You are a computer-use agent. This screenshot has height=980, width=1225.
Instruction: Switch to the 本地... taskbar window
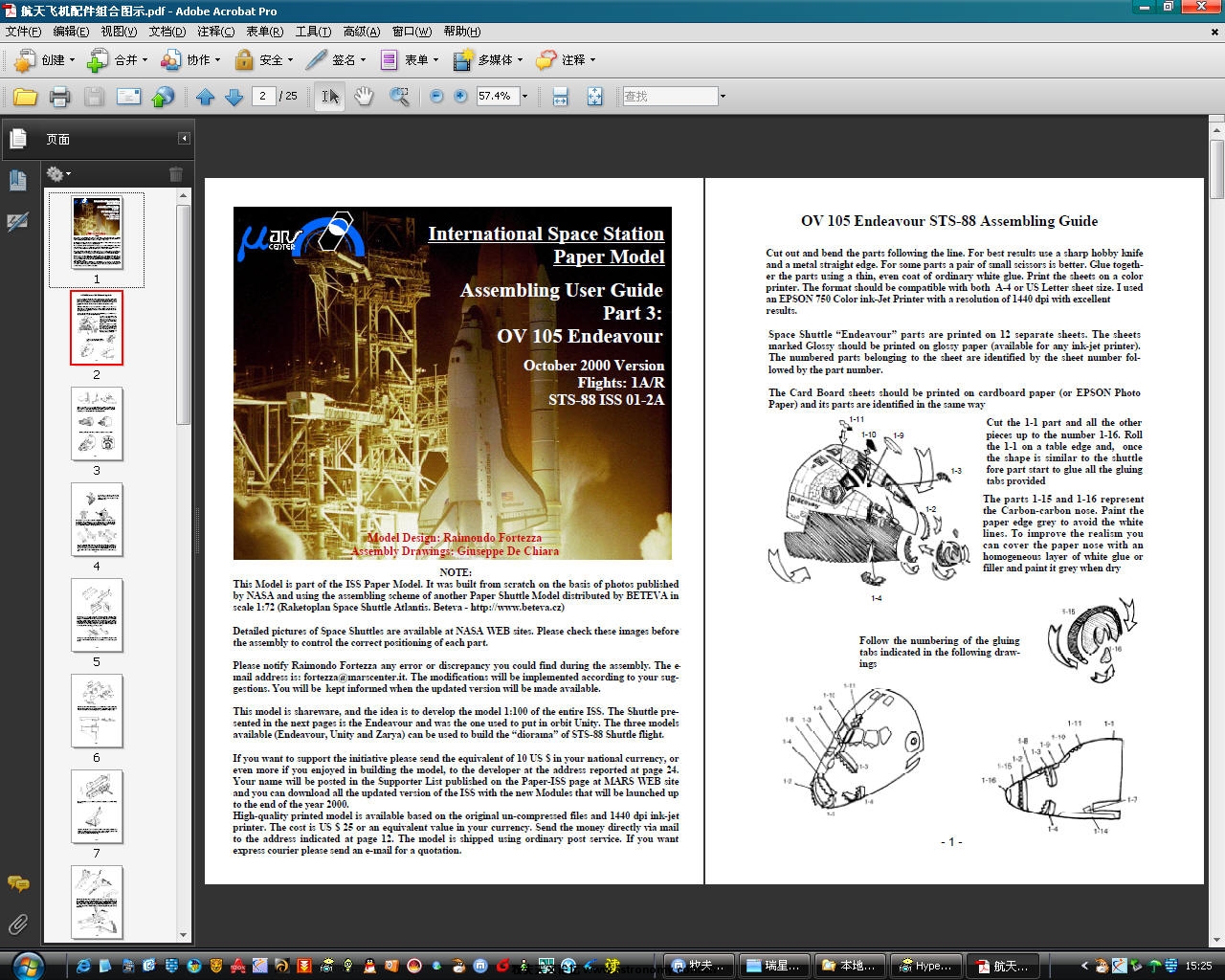pyautogui.click(x=851, y=966)
